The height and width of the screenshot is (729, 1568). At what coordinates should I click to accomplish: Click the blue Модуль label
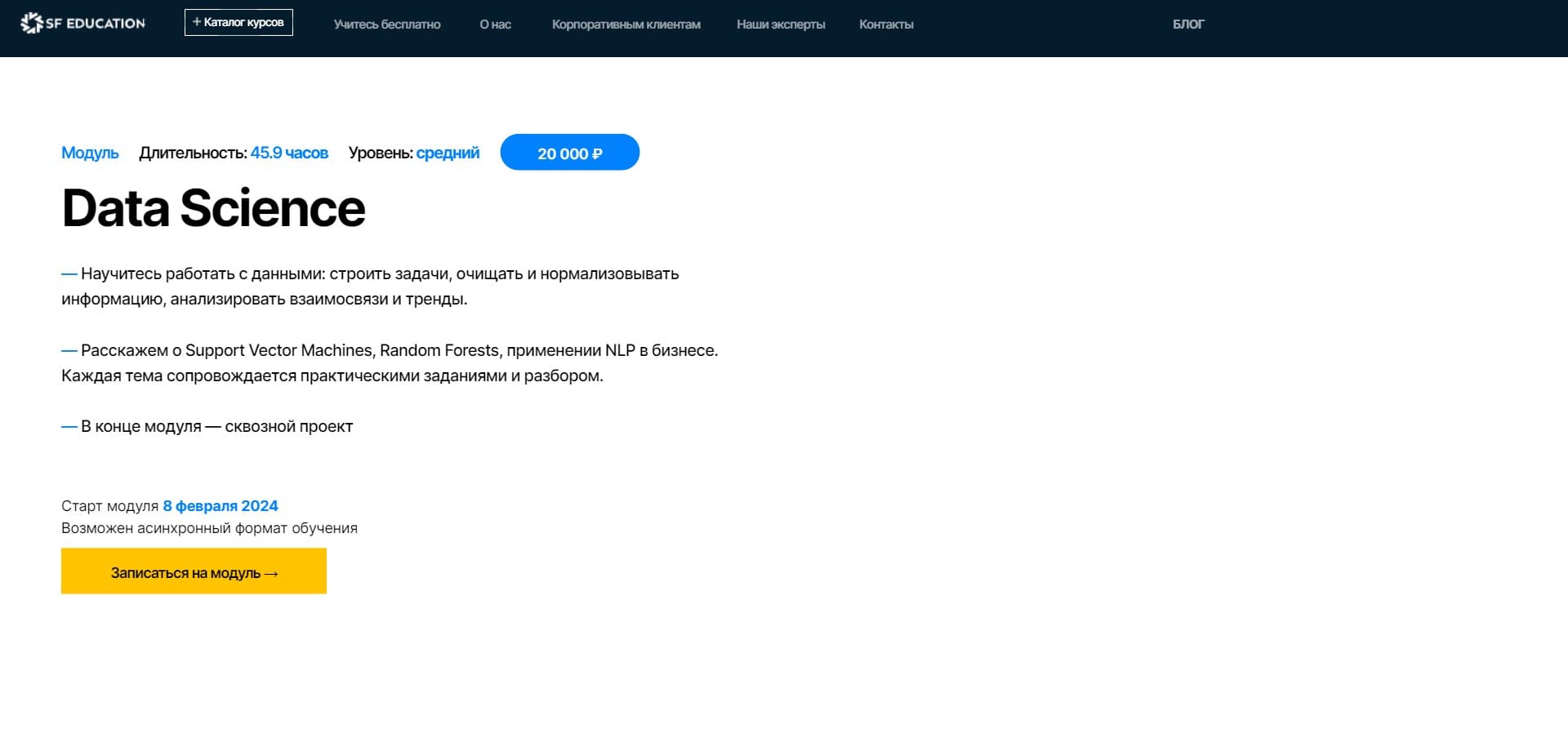90,153
